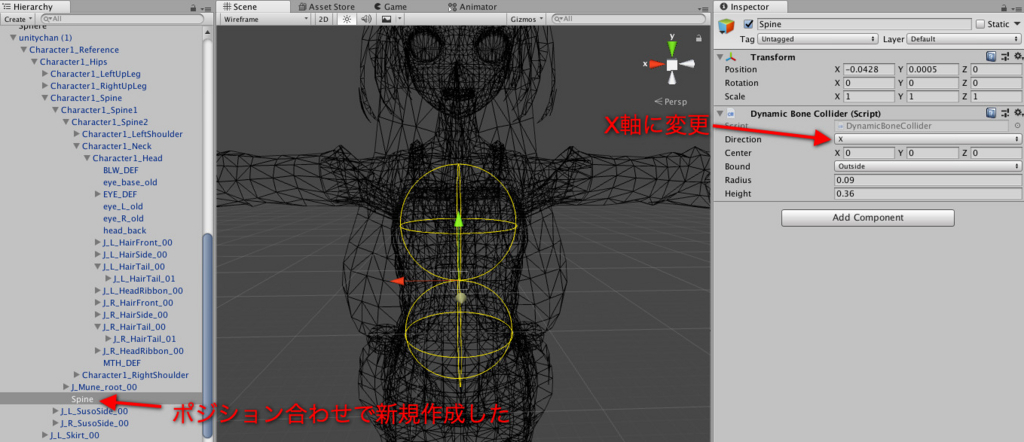
Task: Toggle scene audio speaker icon
Action: 366,19
